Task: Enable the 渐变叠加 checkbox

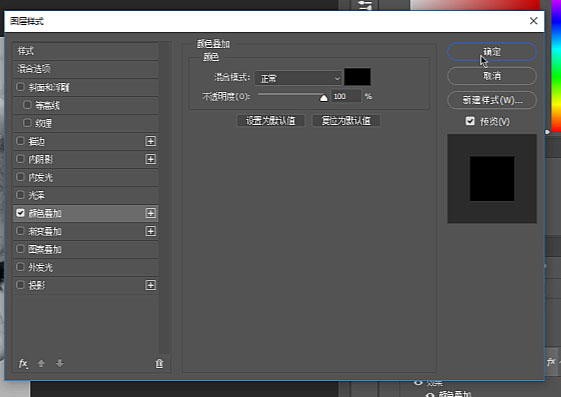Action: [x=20, y=231]
